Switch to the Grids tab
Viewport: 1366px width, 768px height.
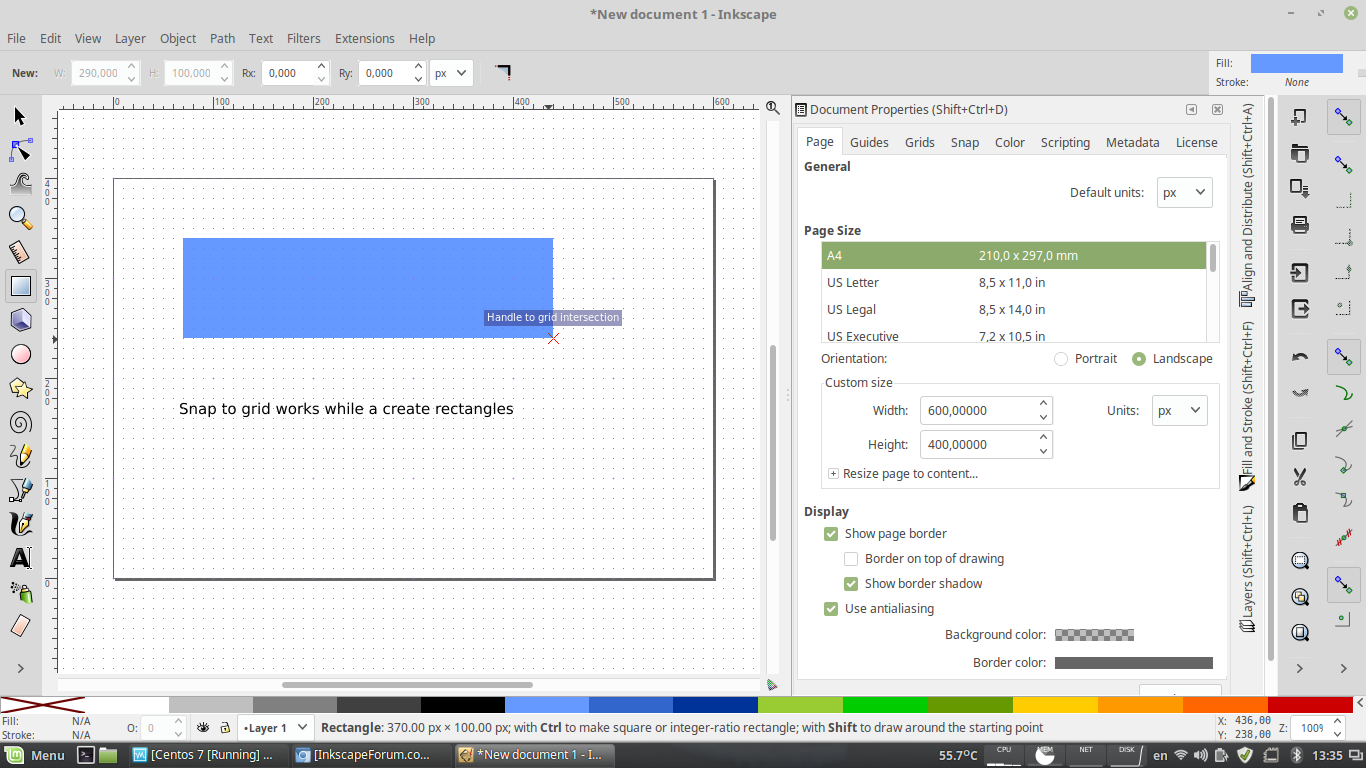[x=919, y=142]
